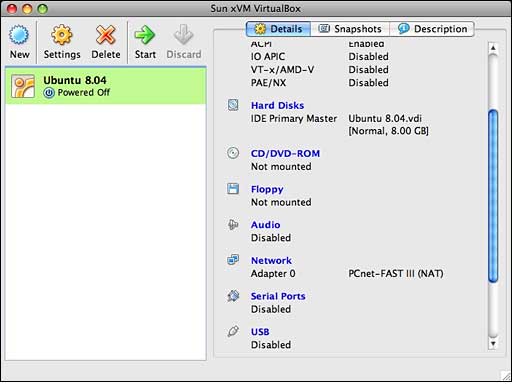Click the Serial Ports icon
The width and height of the screenshot is (512, 384).
[233, 296]
